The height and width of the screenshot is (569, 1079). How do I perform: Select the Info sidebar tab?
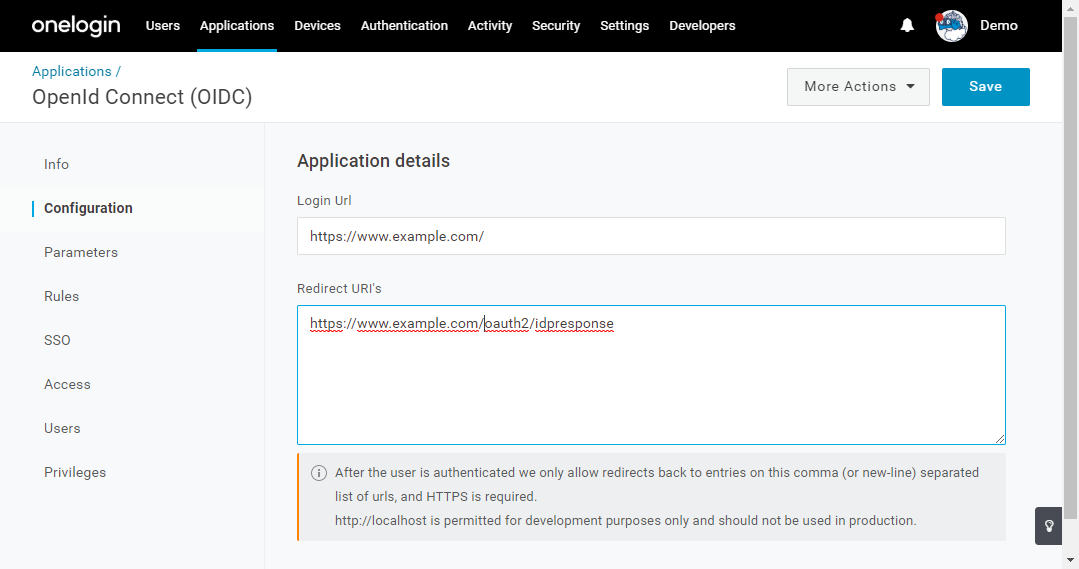[x=56, y=164]
